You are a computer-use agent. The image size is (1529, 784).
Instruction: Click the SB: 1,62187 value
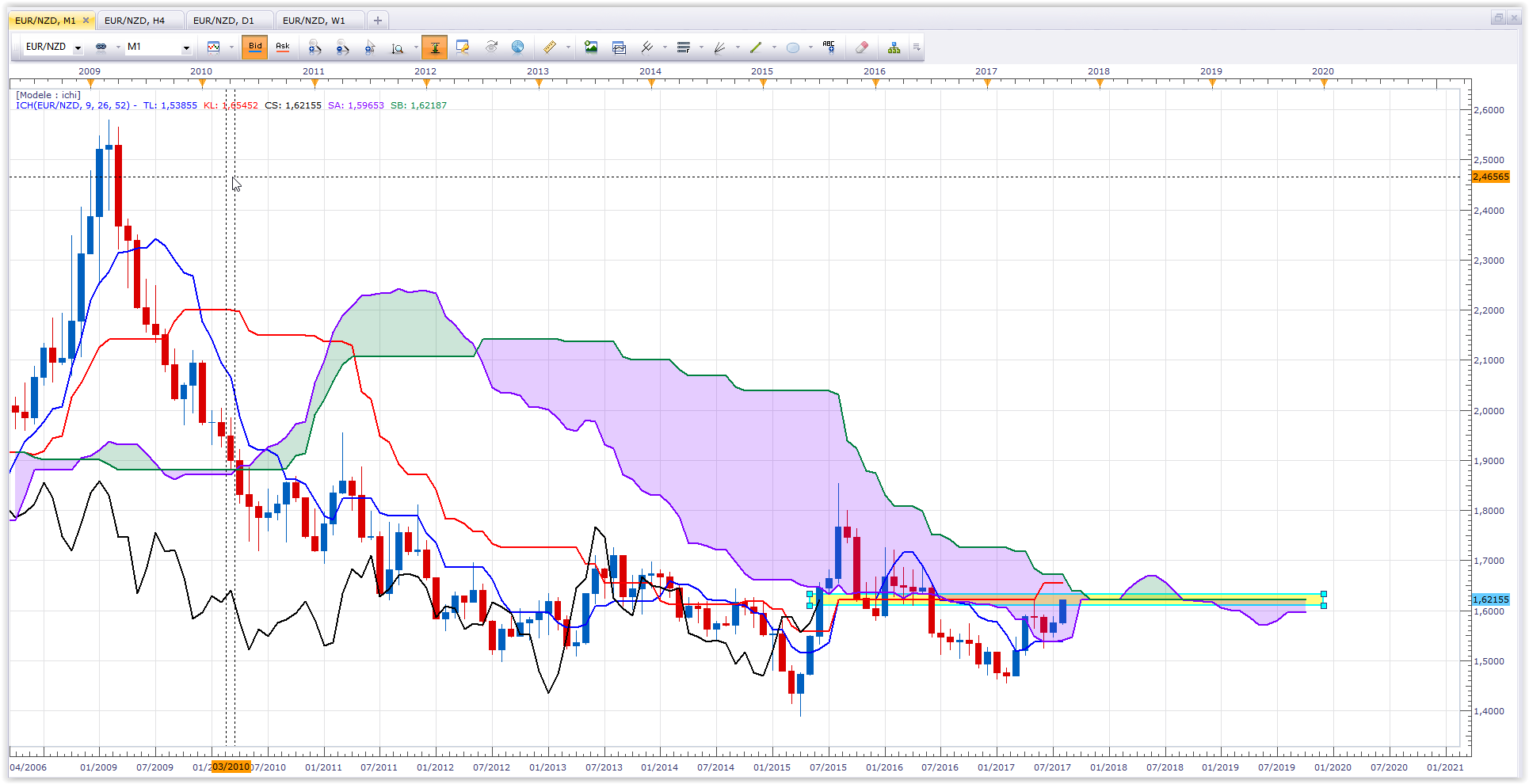[x=418, y=105]
